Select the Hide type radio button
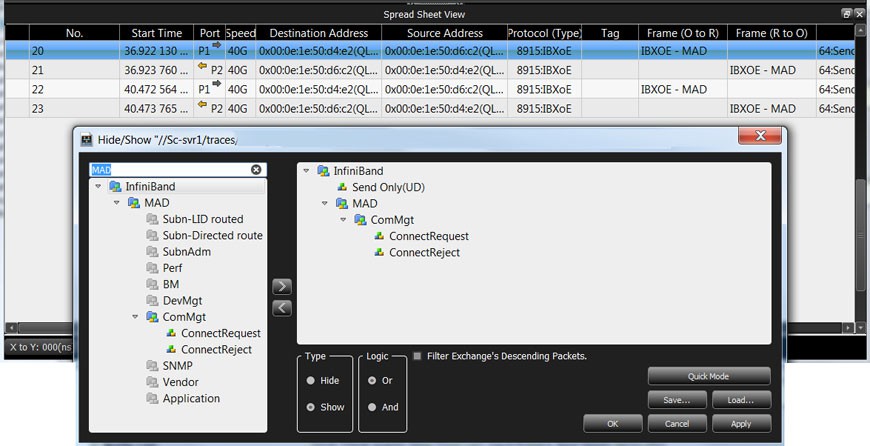 pos(311,381)
